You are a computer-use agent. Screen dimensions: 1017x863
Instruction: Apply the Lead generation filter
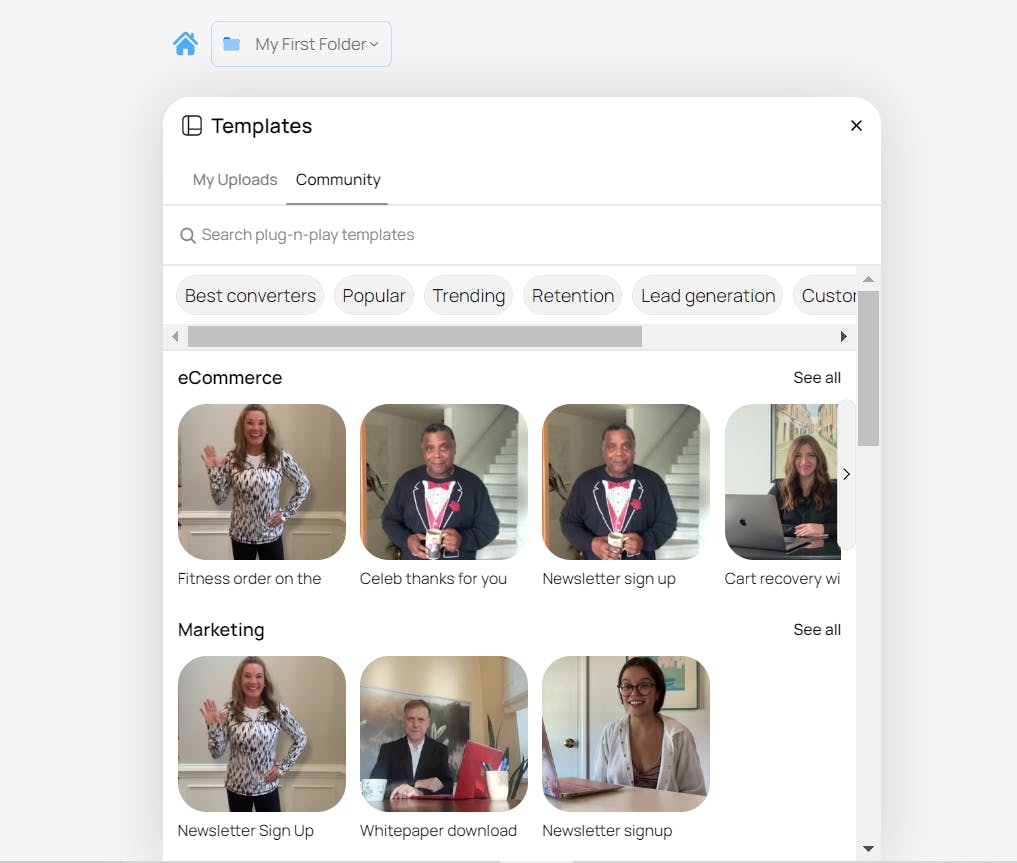[708, 296]
